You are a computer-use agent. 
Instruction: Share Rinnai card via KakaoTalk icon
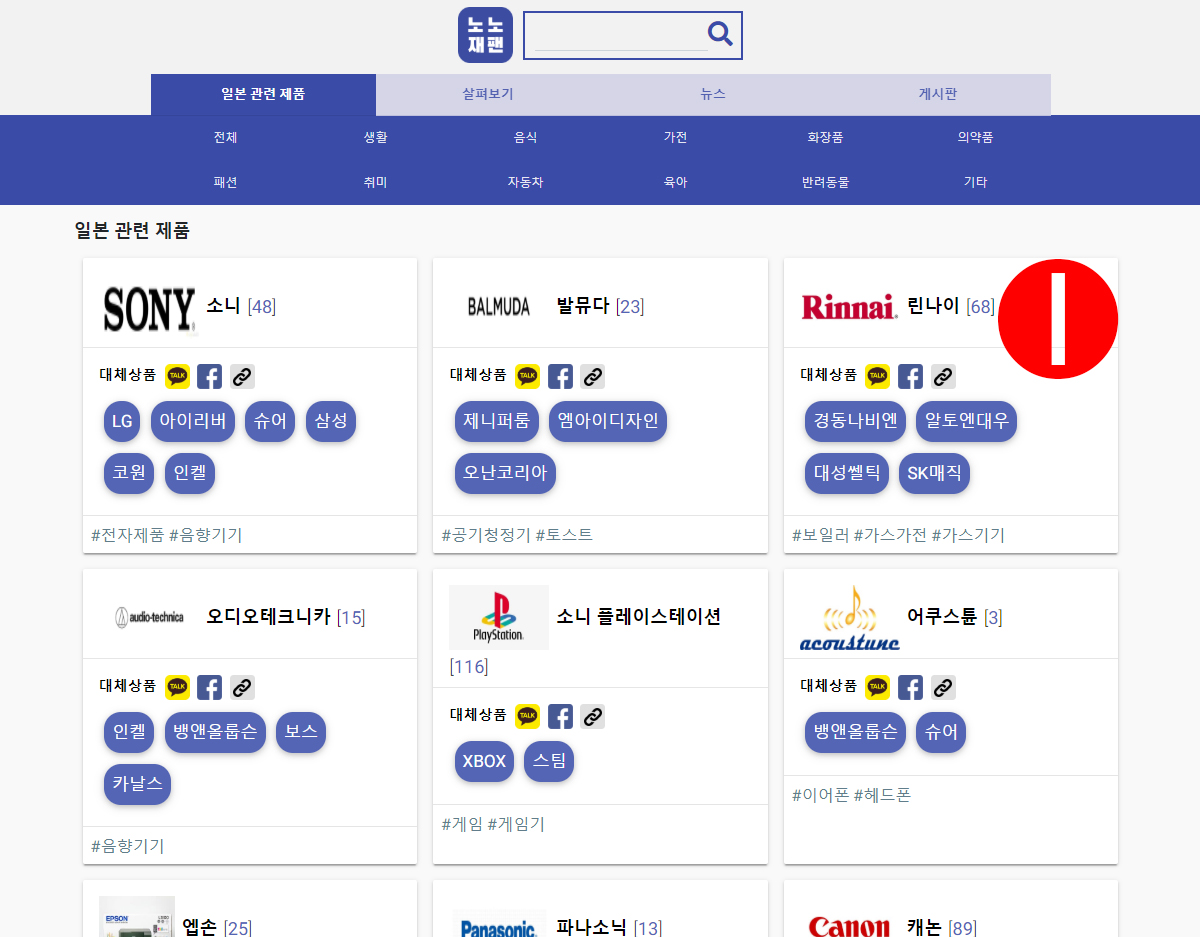(x=877, y=376)
